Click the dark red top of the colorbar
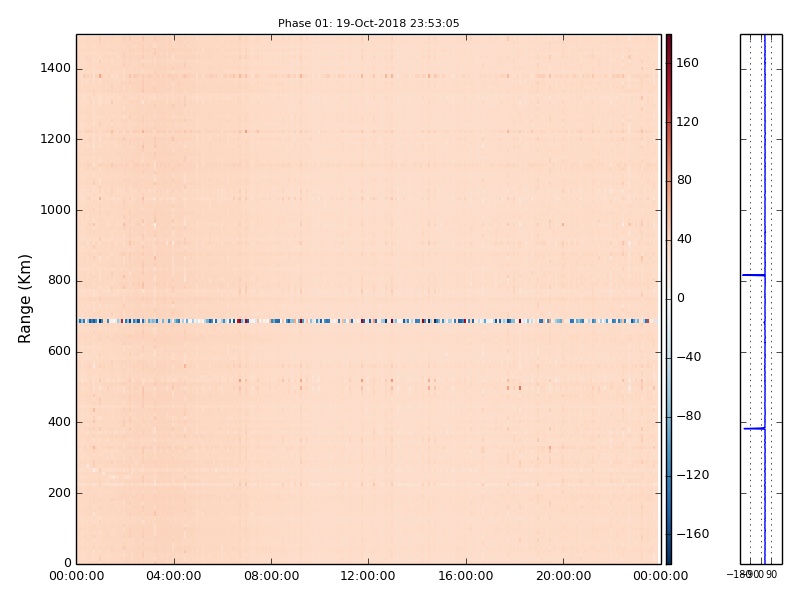The width and height of the screenshot is (800, 600). coord(669,41)
